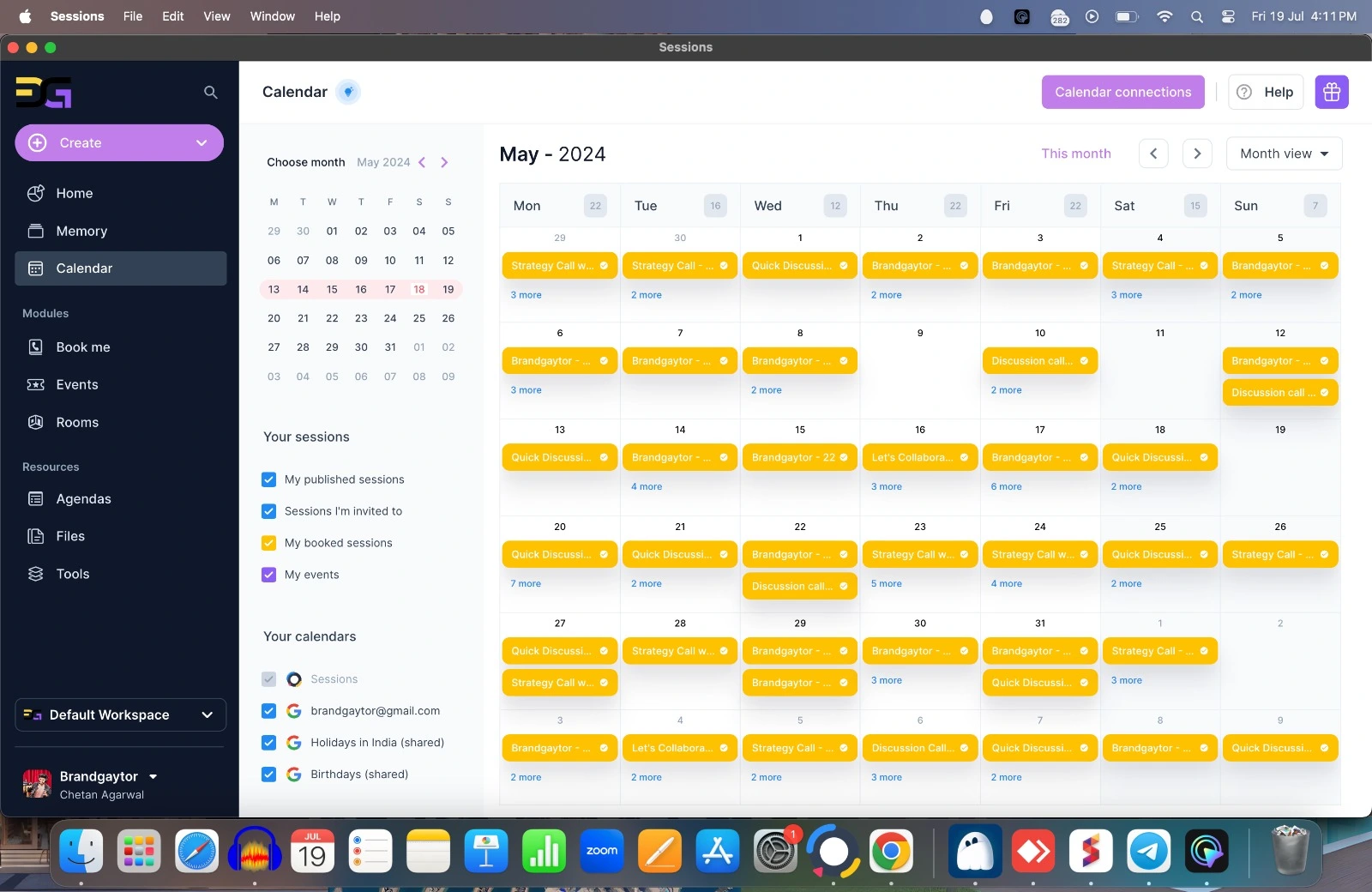The height and width of the screenshot is (892, 1372).
Task: Open Book me module
Action: coord(83,347)
